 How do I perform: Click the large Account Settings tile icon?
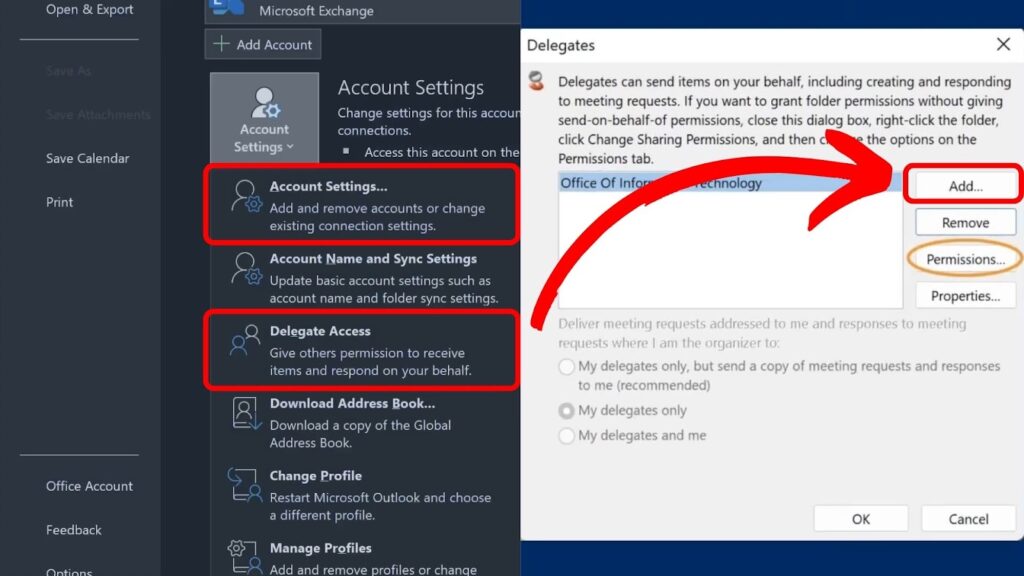coord(264,104)
